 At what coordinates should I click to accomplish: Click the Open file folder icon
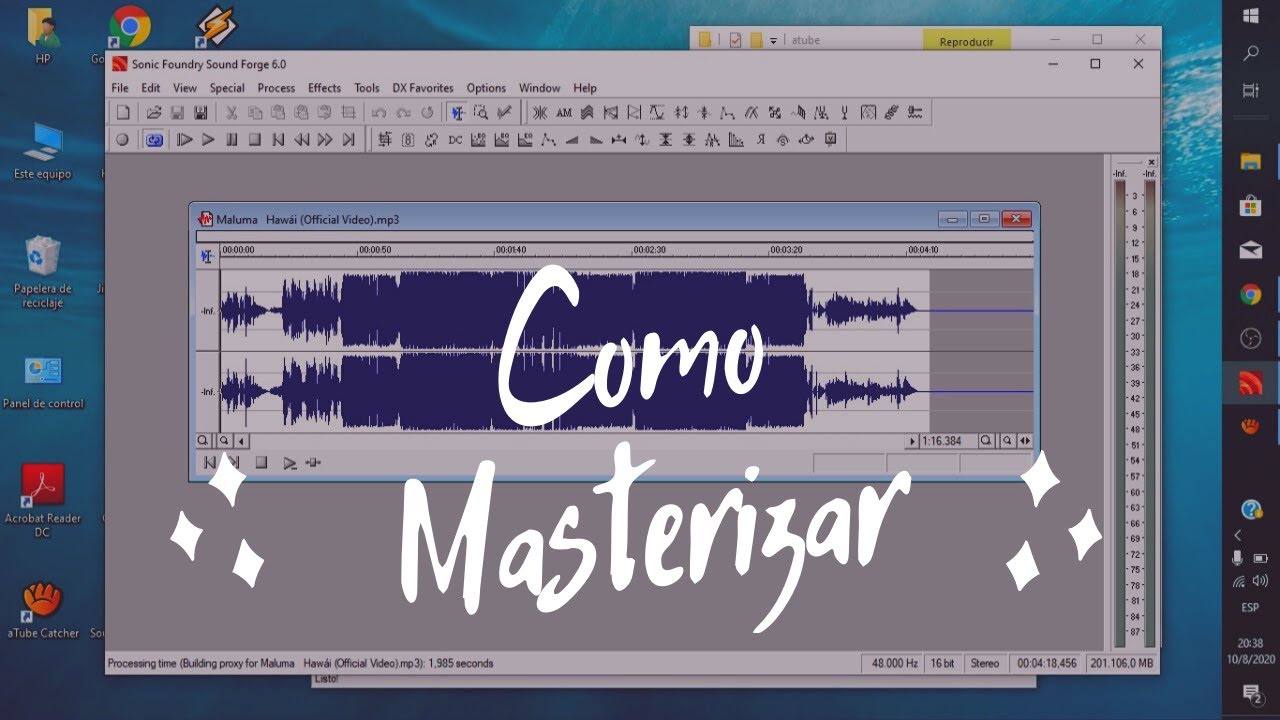(x=154, y=113)
